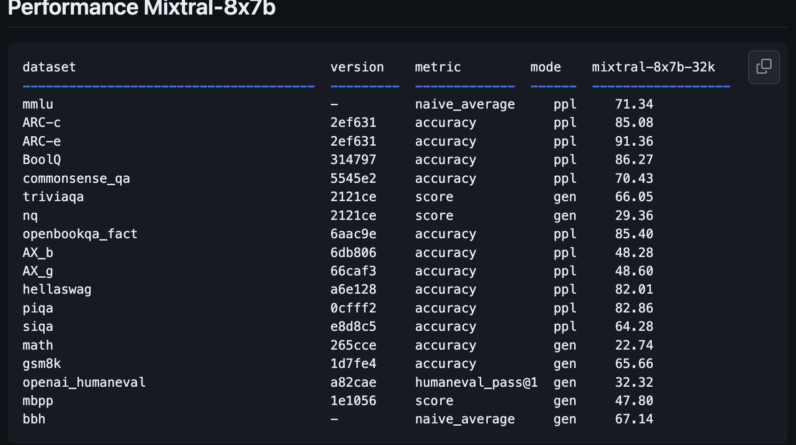Select the 'mbpp' dataset name
Viewport: 796px width, 445px height.
38,401
